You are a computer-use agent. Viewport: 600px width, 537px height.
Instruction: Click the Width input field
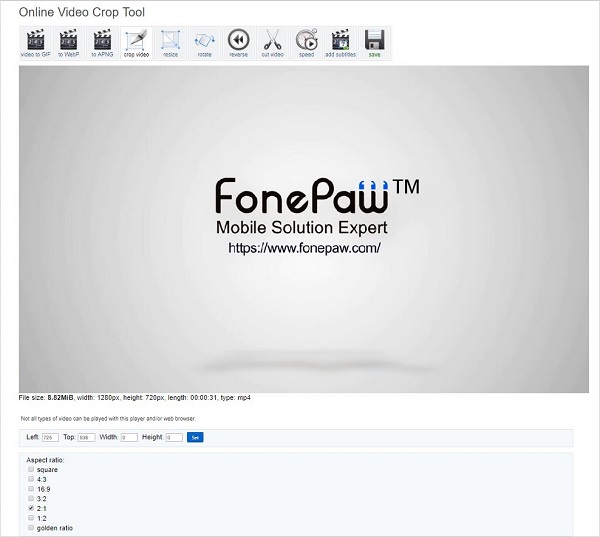click(129, 437)
